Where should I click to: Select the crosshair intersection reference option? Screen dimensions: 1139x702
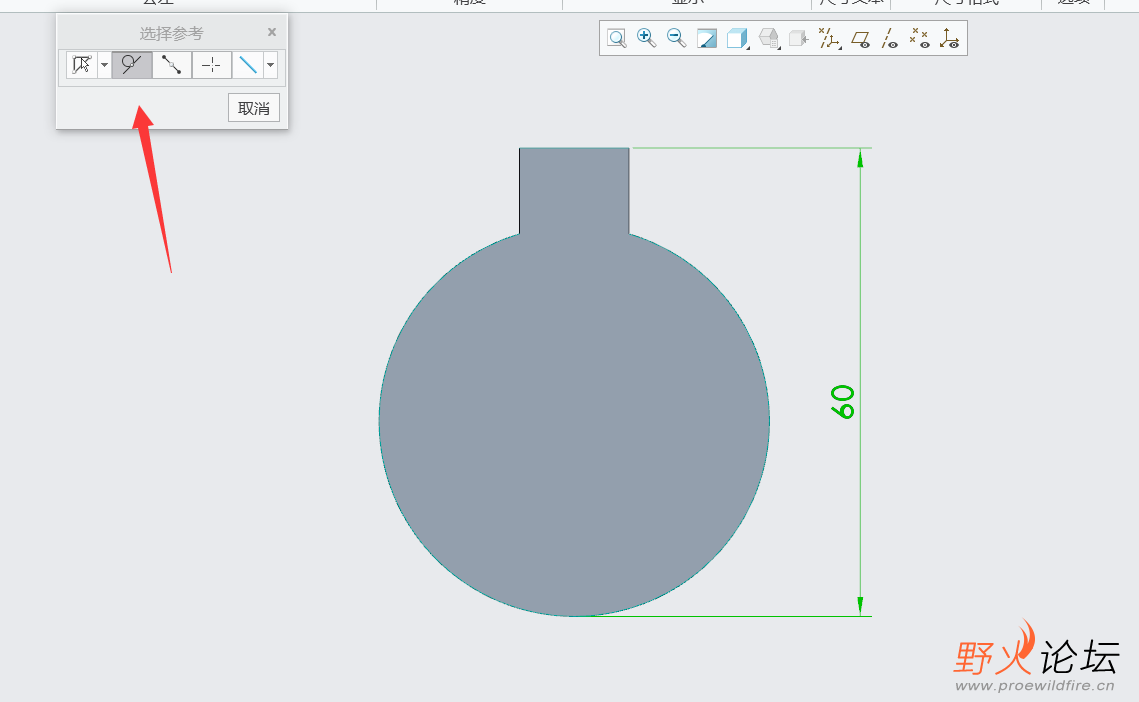212,65
